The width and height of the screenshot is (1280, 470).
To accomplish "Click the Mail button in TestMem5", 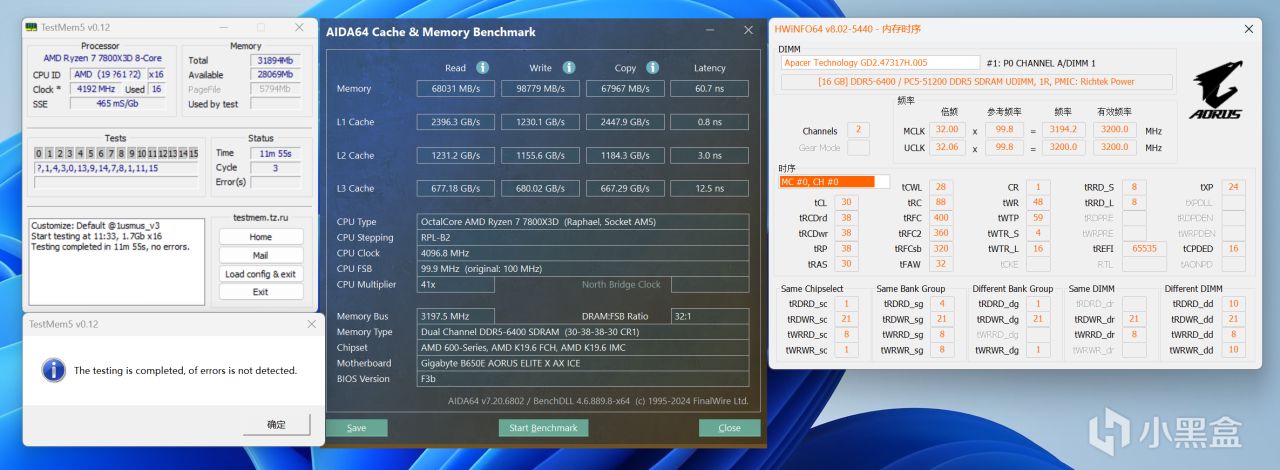I will click(261, 255).
